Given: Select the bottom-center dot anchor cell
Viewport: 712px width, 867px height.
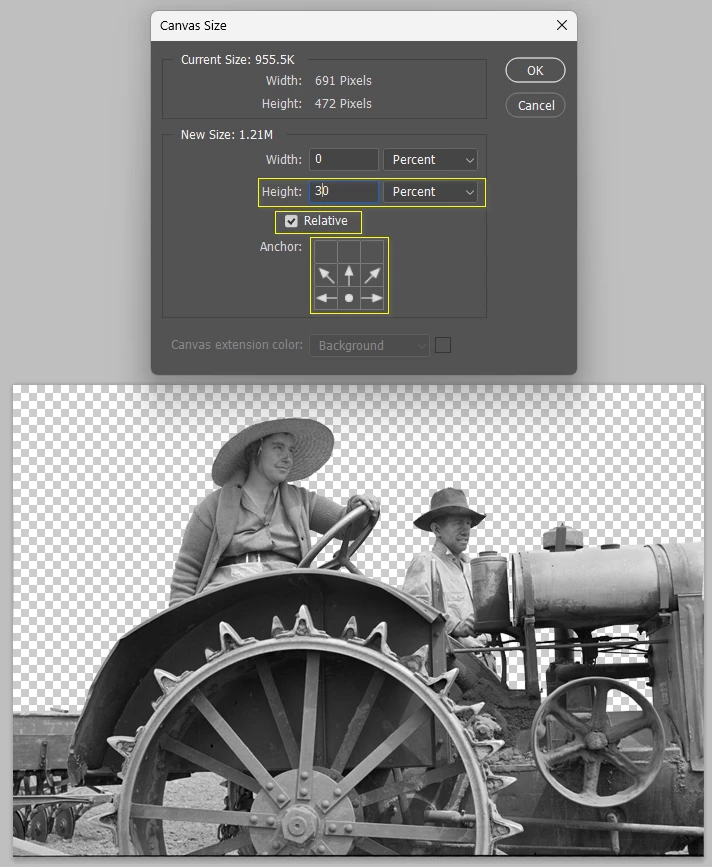Looking at the screenshot, I should coord(349,298).
